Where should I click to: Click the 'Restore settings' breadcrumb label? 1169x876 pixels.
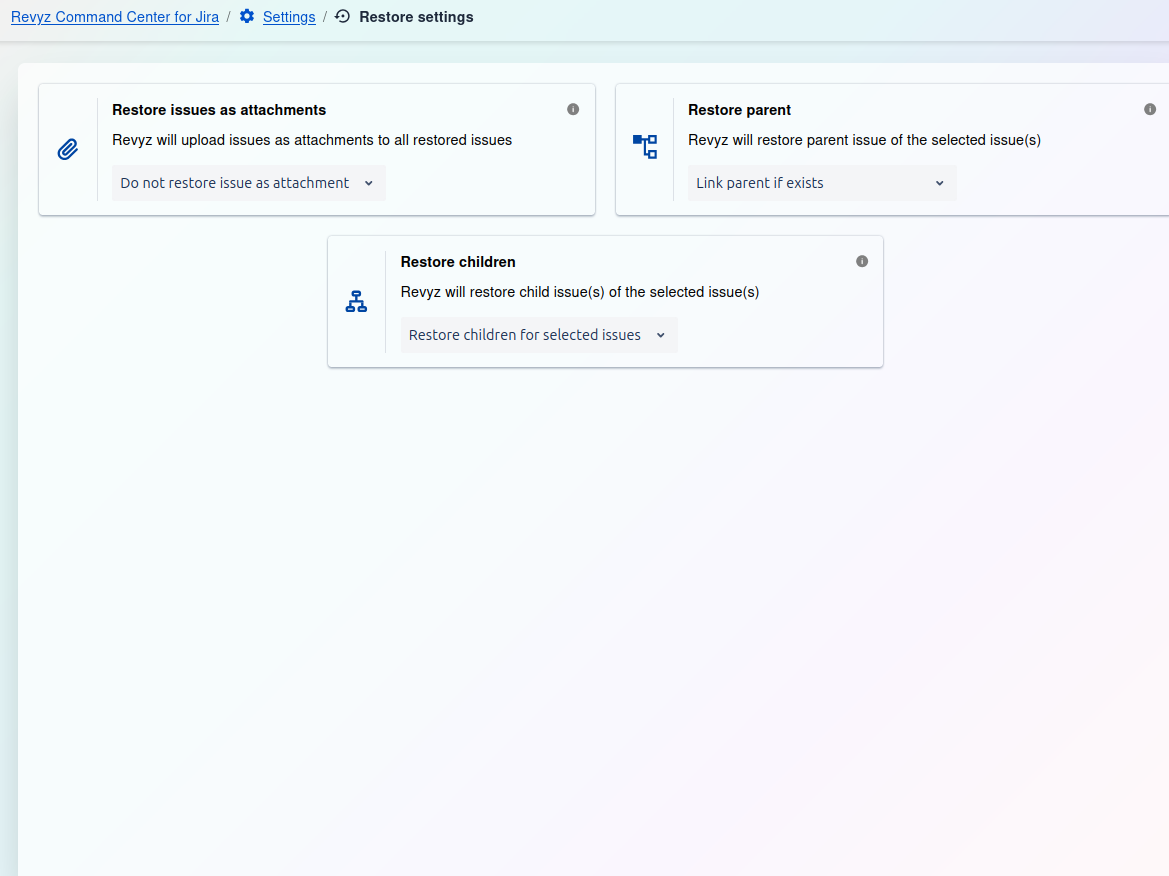(x=416, y=17)
